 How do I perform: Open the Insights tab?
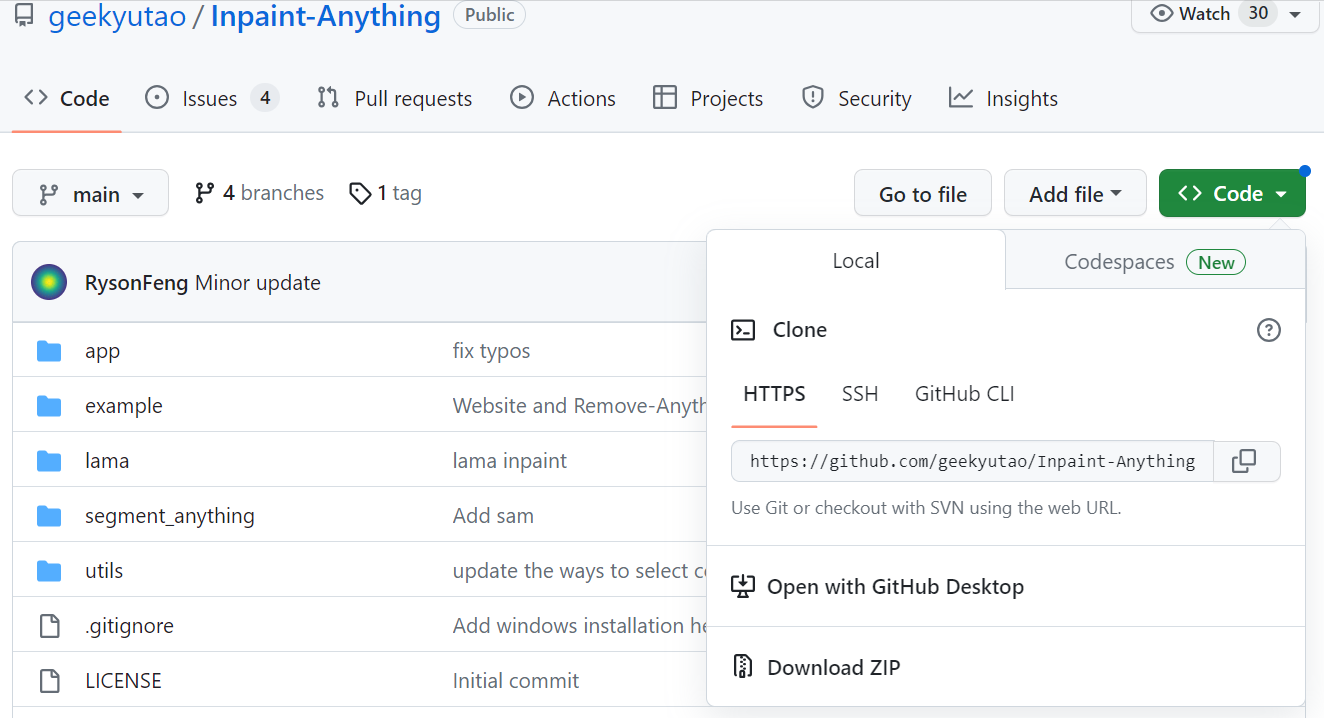click(x=1003, y=98)
